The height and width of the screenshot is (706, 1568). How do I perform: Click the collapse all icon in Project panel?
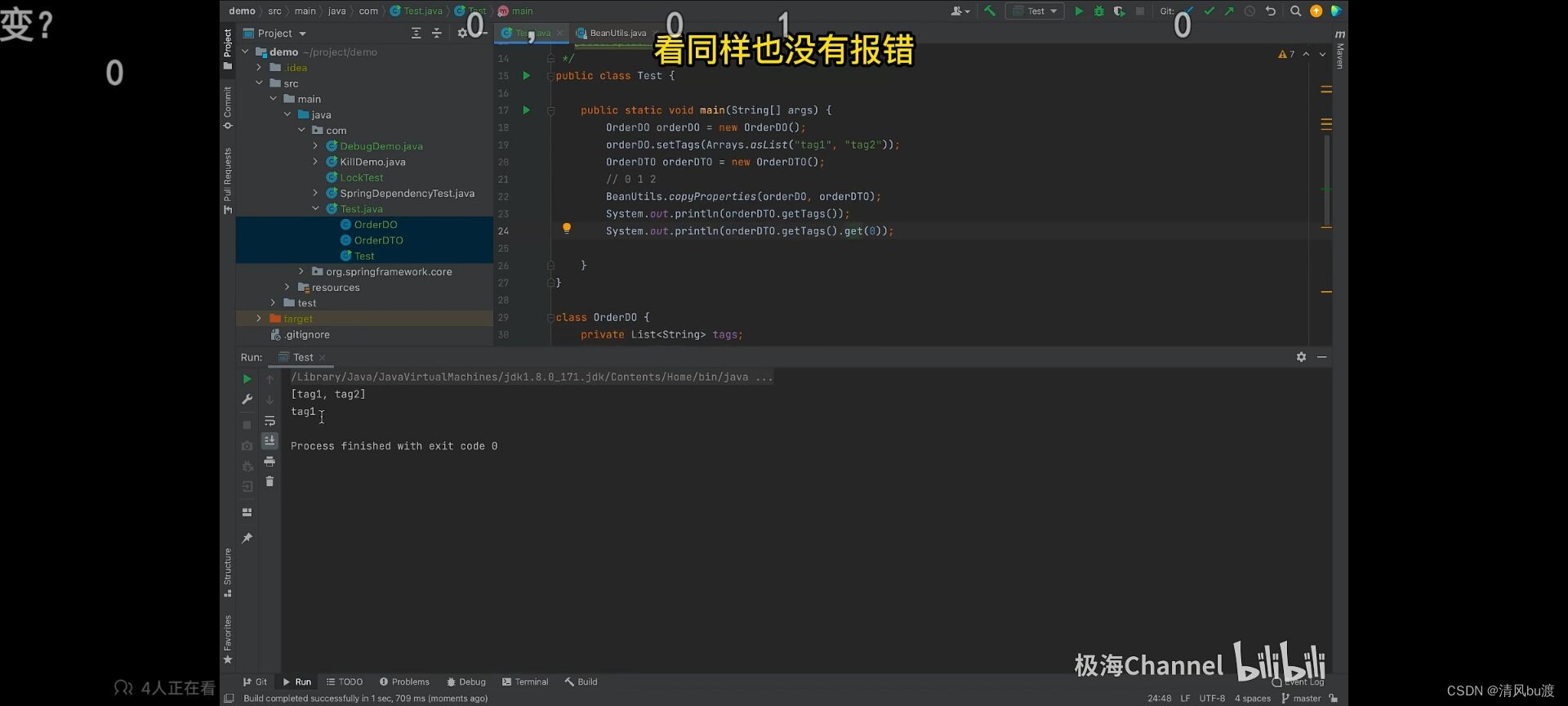click(x=437, y=34)
